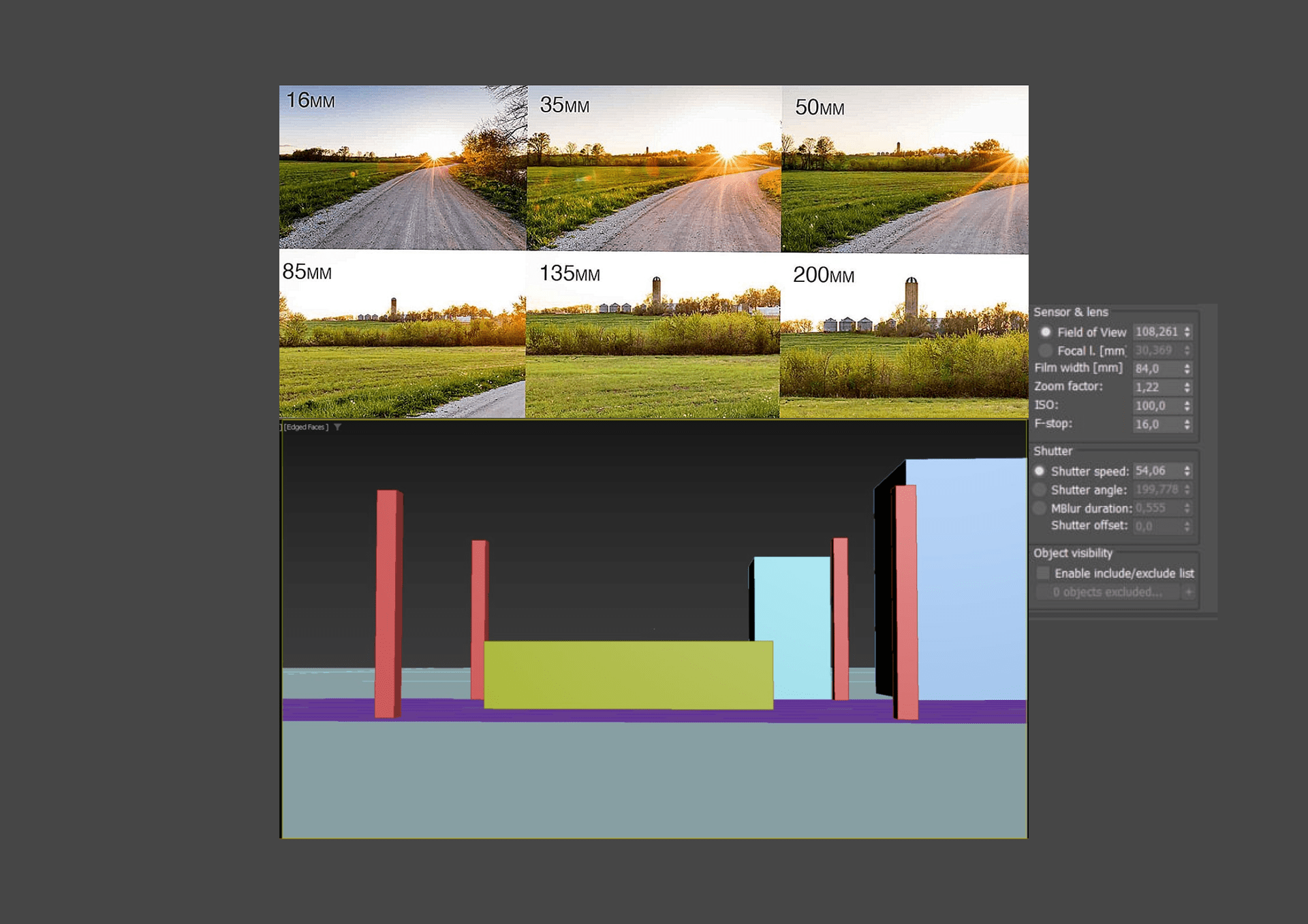Screen dimensions: 1308x924
Task: Select the Field of View radio button
Action: pos(1045,332)
